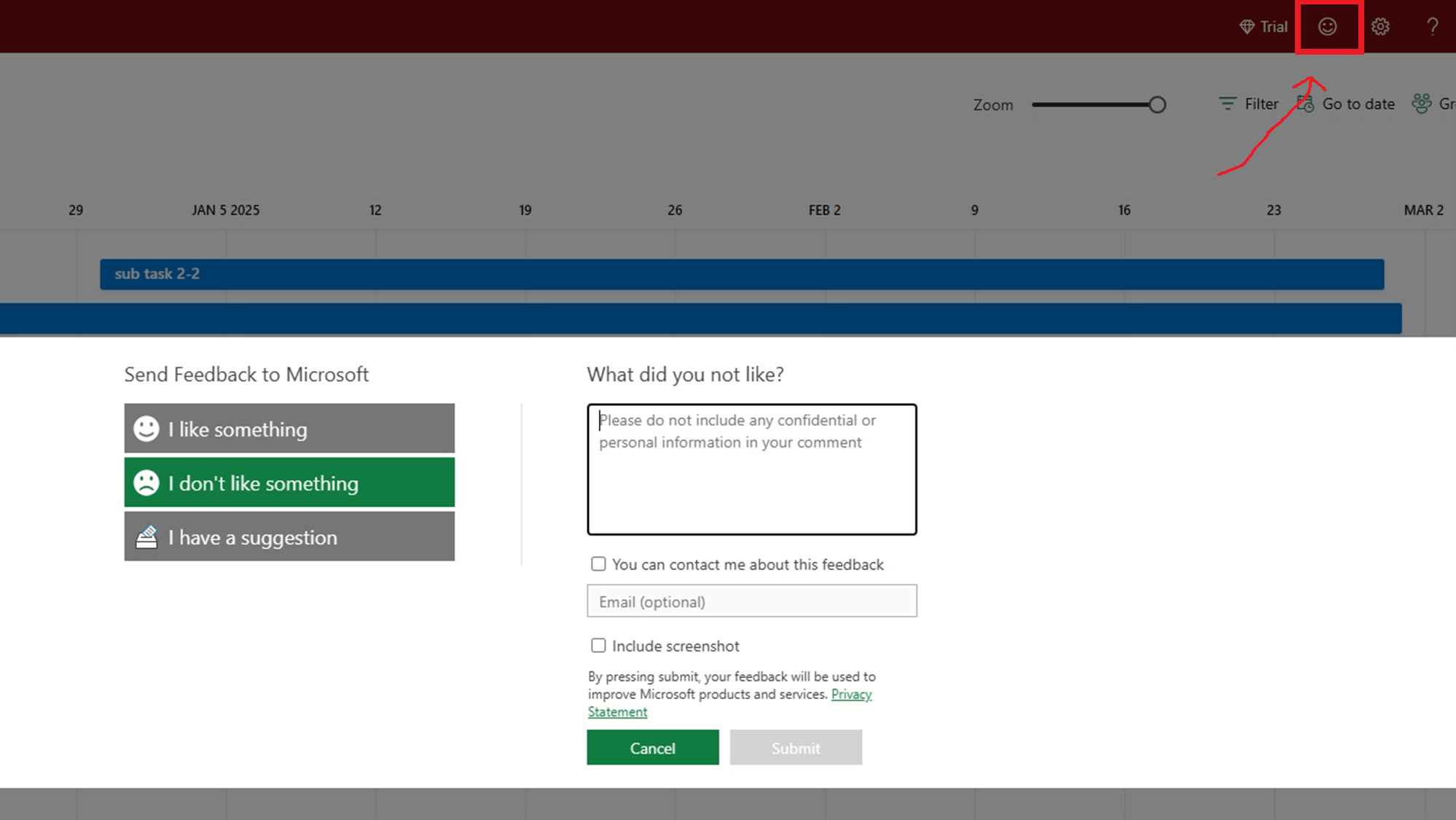Click the smiley feedback icon in header
This screenshot has height=820, width=1456.
pos(1327,27)
